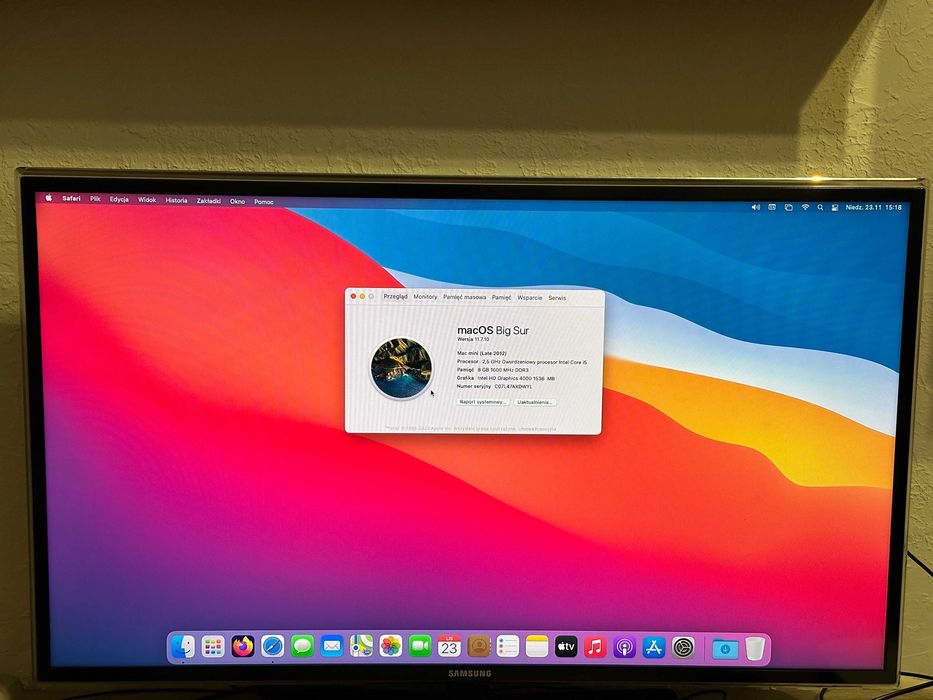Open Safari compass icon in dock
This screenshot has height=700, width=933.
(x=273, y=646)
